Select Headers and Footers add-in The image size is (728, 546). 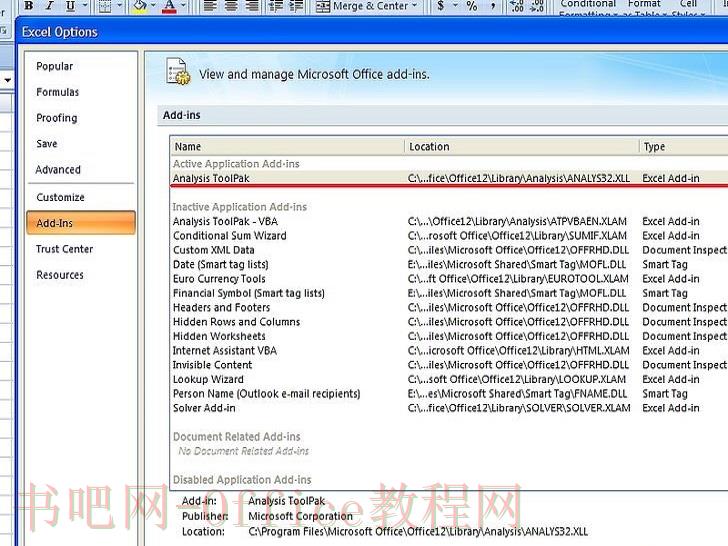(449, 308)
